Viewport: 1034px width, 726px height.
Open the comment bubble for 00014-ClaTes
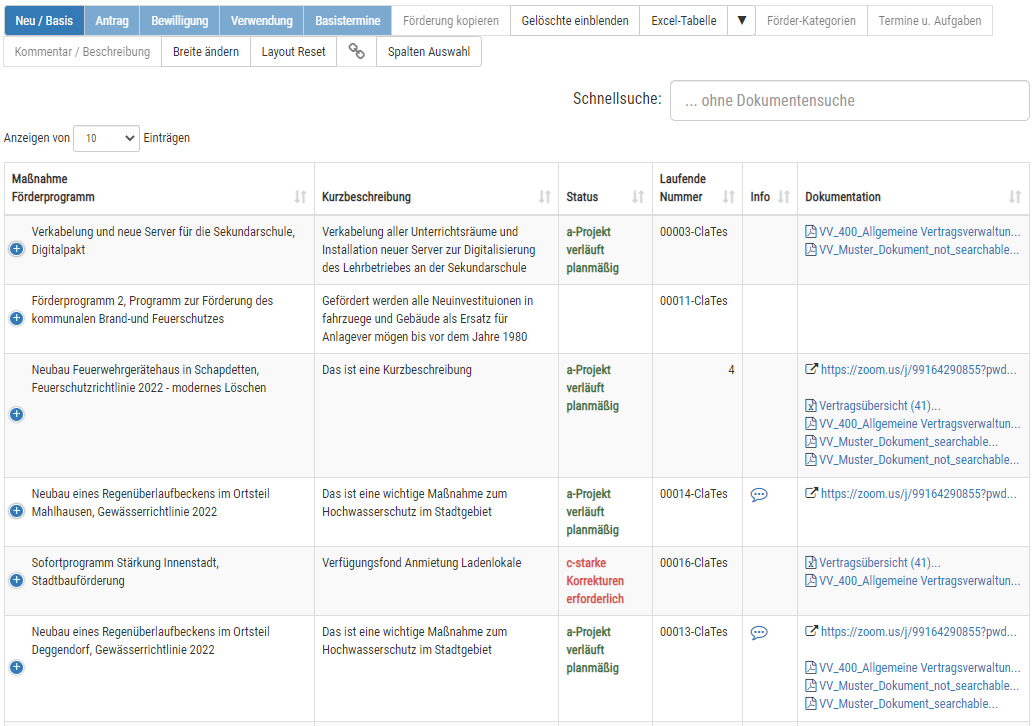coord(759,495)
